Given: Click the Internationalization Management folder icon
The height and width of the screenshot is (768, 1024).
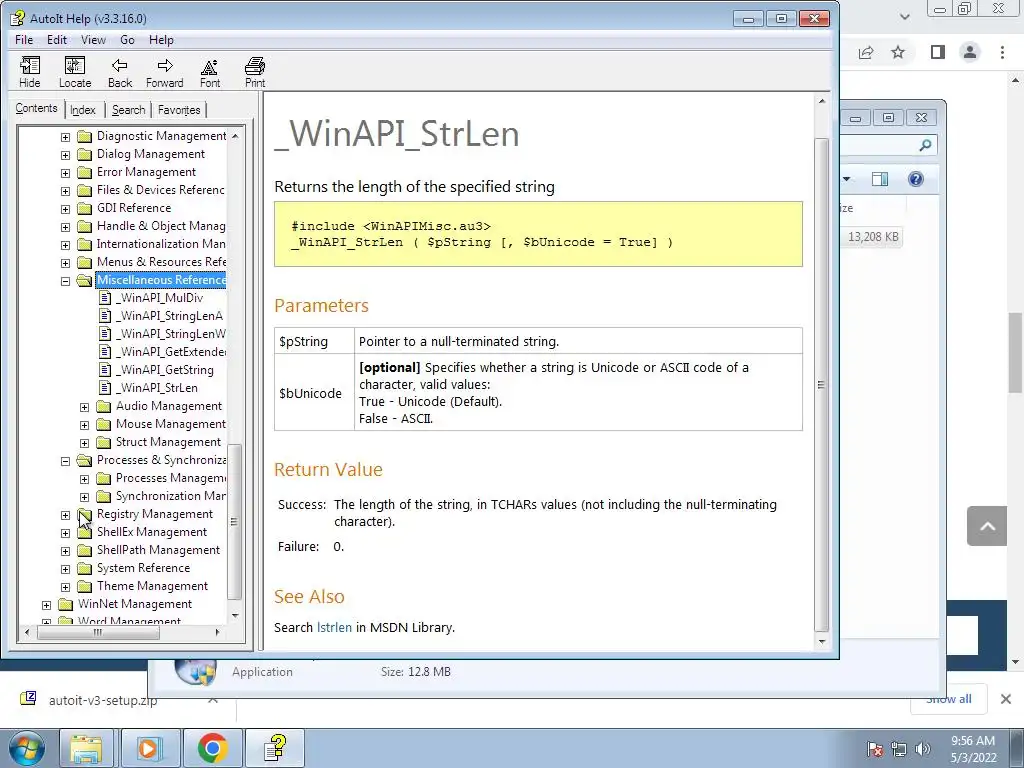Looking at the screenshot, I should tap(84, 244).
